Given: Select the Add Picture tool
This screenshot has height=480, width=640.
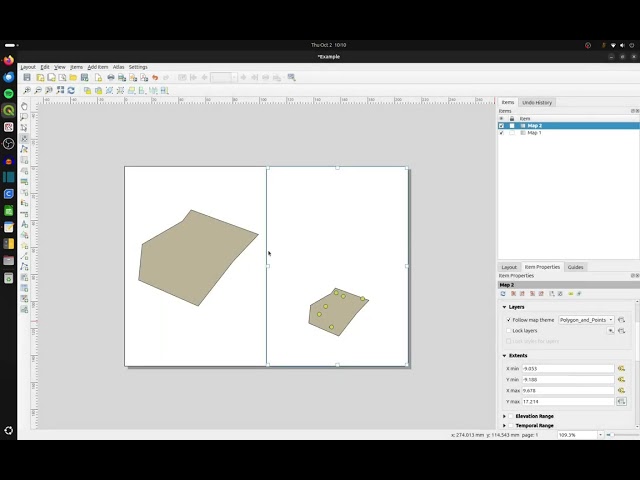Looking at the screenshot, I should [x=24, y=182].
